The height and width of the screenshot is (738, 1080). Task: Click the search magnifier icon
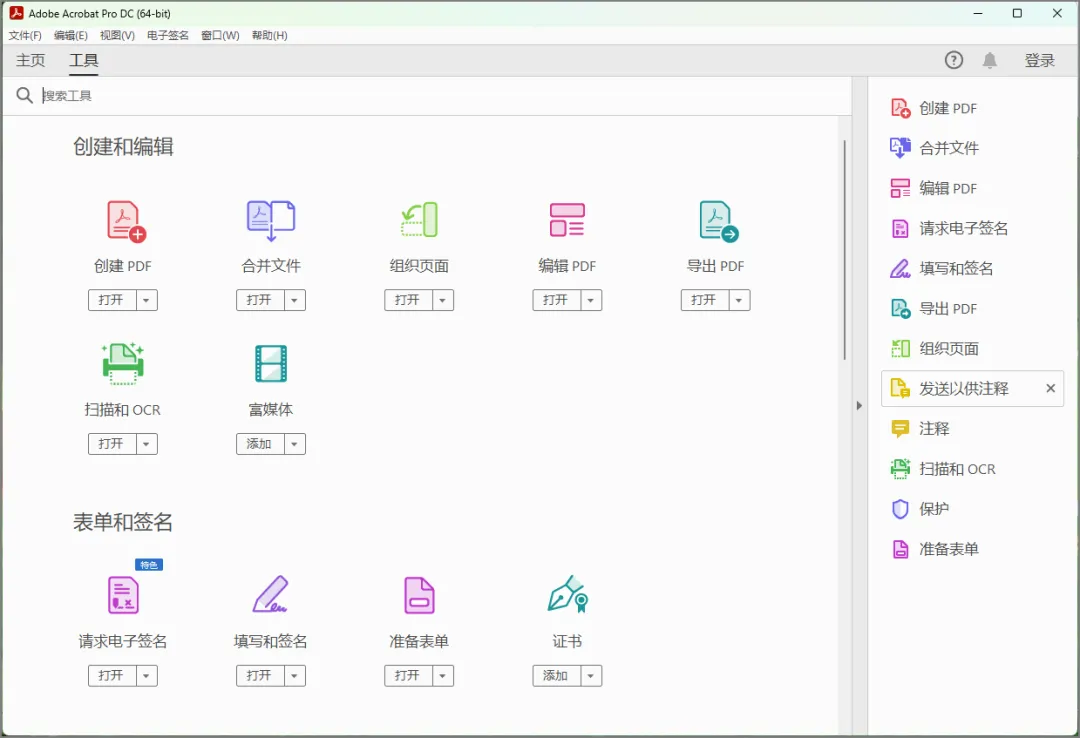point(24,95)
